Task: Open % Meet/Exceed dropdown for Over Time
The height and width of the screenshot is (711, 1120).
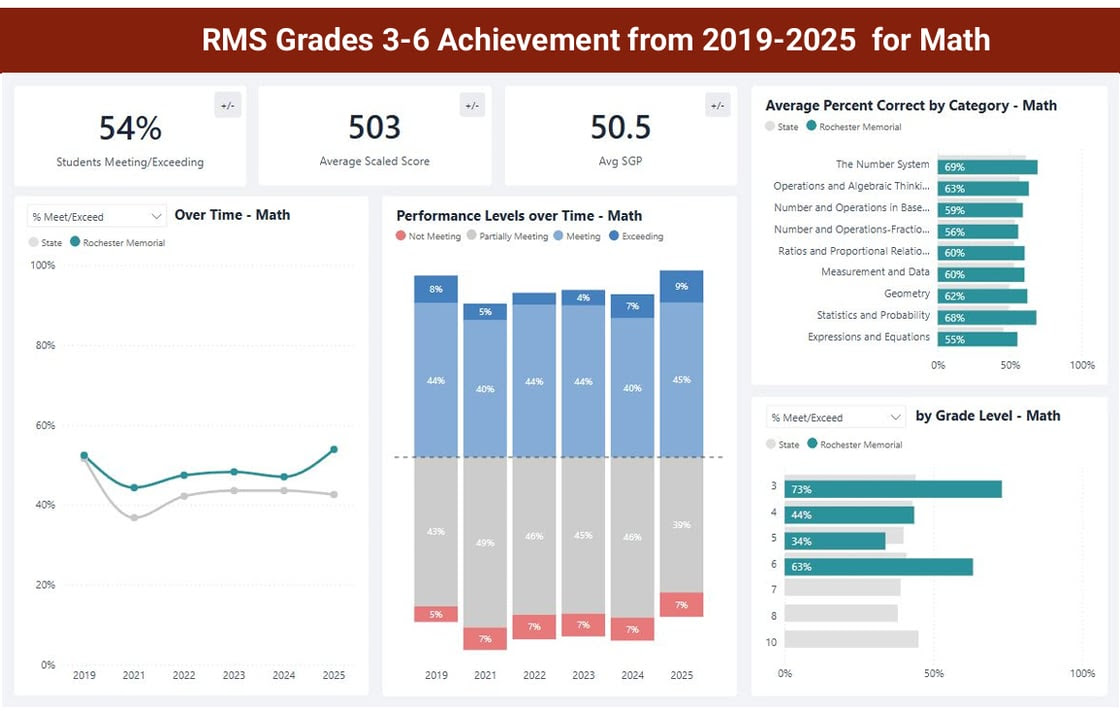Action: 96,216
